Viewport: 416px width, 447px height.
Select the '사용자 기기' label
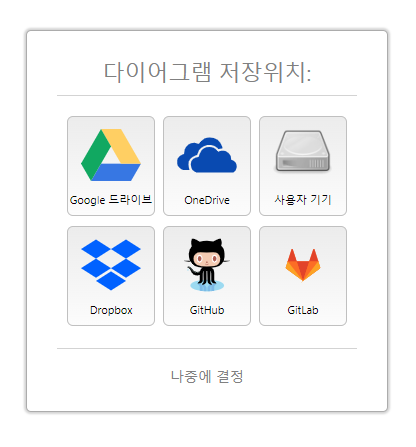303,200
